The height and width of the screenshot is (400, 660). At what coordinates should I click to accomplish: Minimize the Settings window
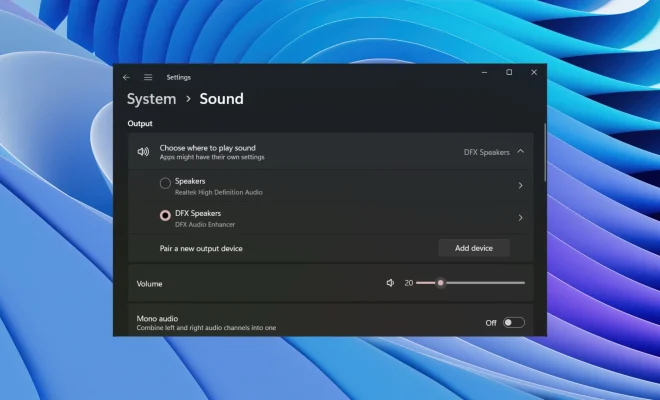tap(484, 72)
